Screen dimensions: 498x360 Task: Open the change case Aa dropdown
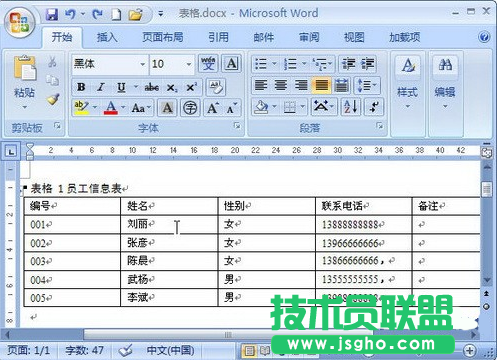pyautogui.click(x=141, y=108)
